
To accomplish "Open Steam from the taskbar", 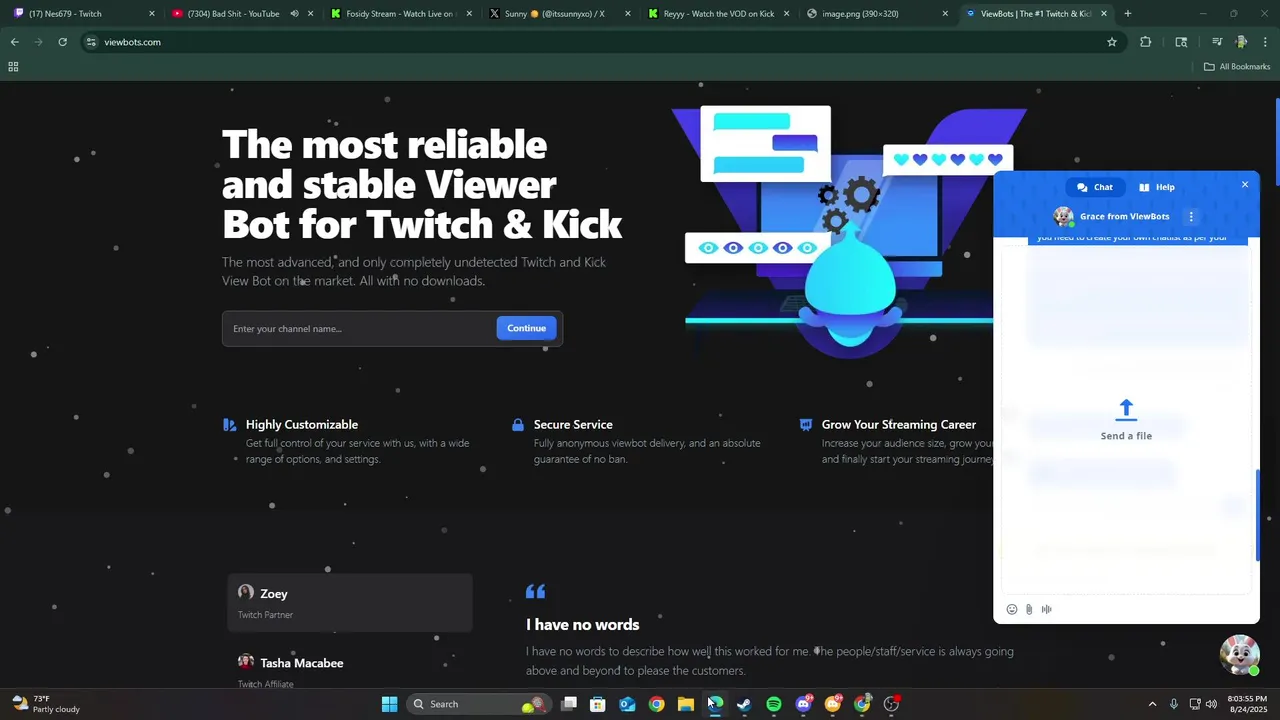I will (744, 704).
